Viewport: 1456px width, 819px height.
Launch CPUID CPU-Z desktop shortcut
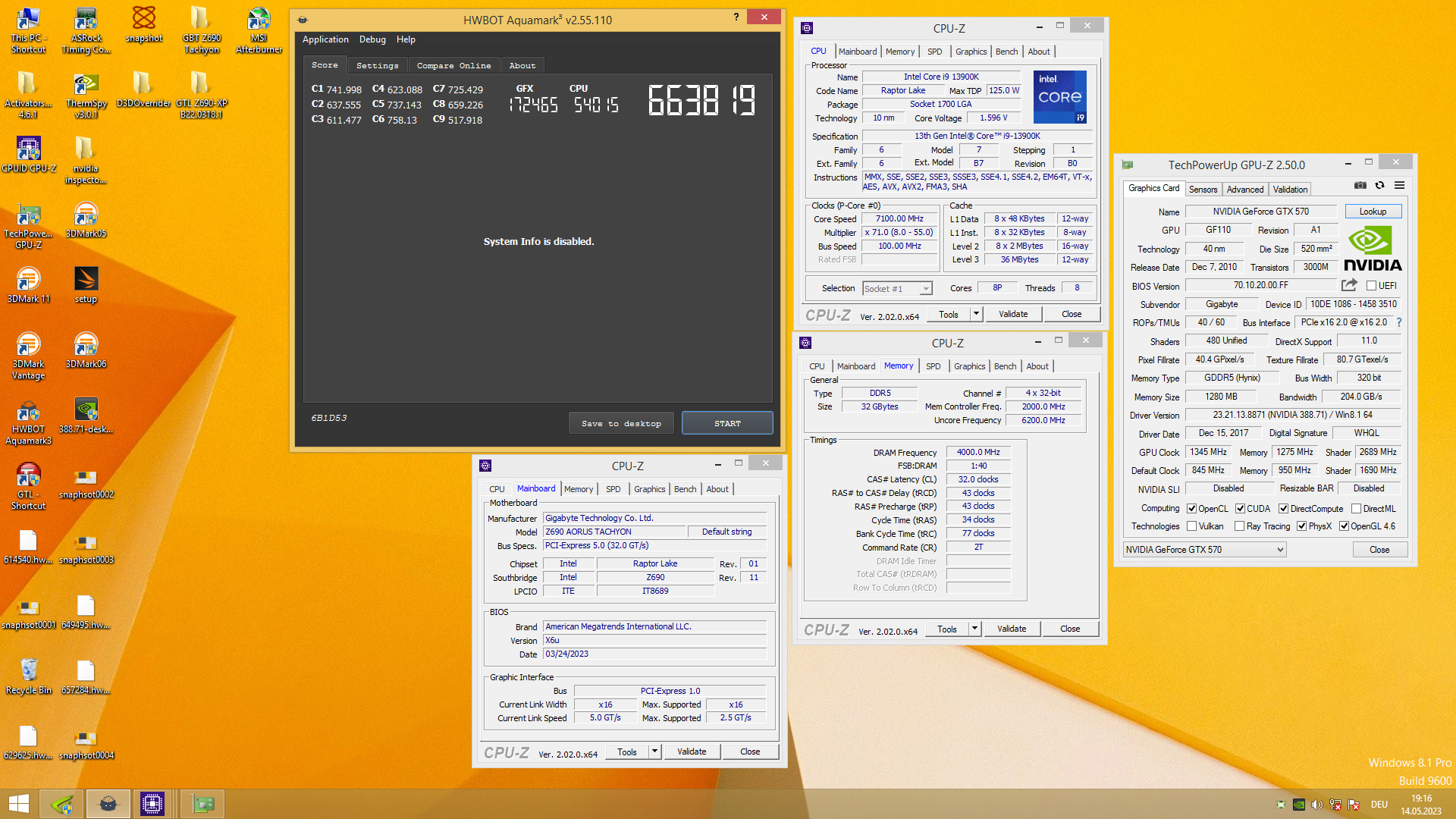(29, 155)
